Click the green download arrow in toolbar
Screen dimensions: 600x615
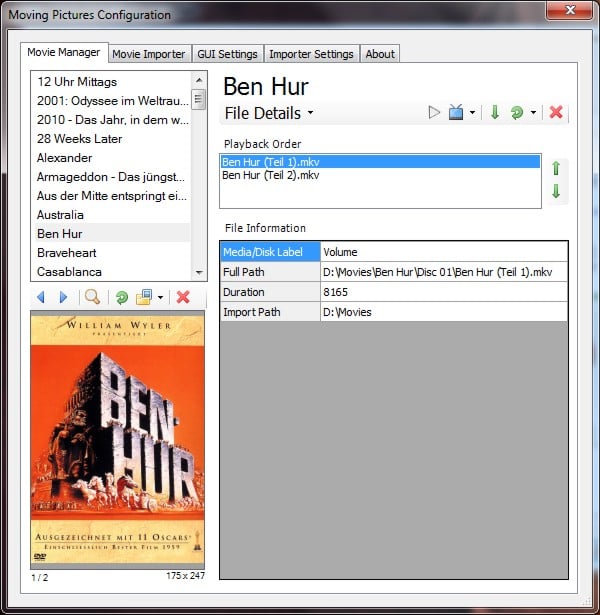(494, 113)
